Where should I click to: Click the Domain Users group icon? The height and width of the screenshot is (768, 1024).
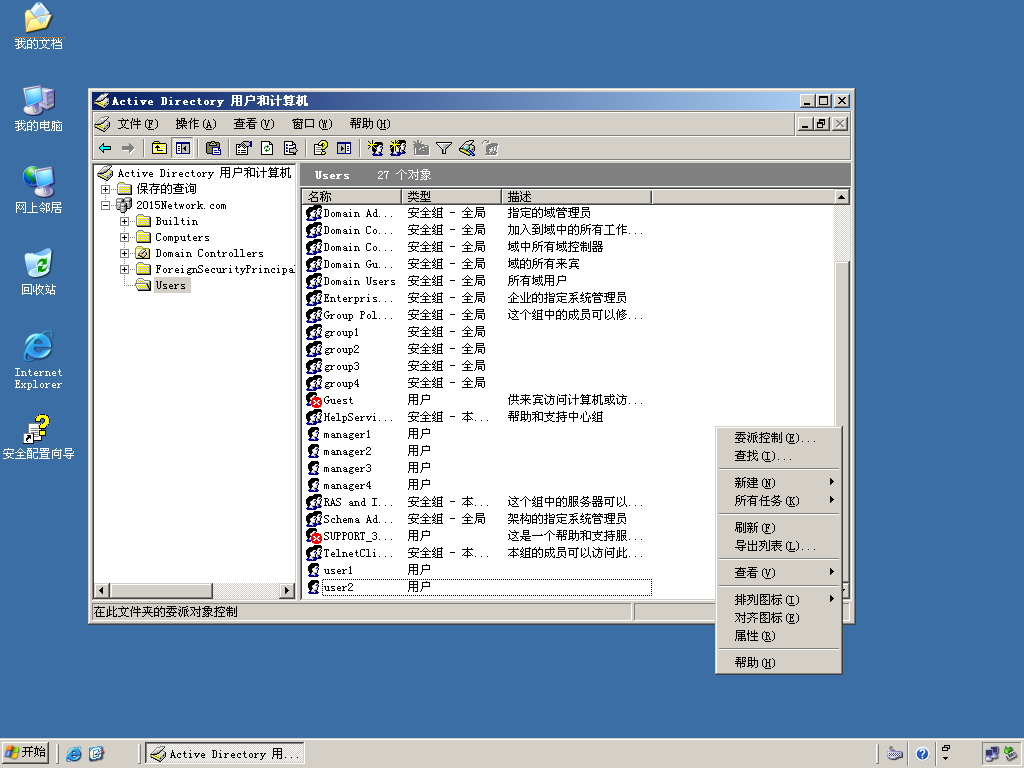tap(313, 281)
